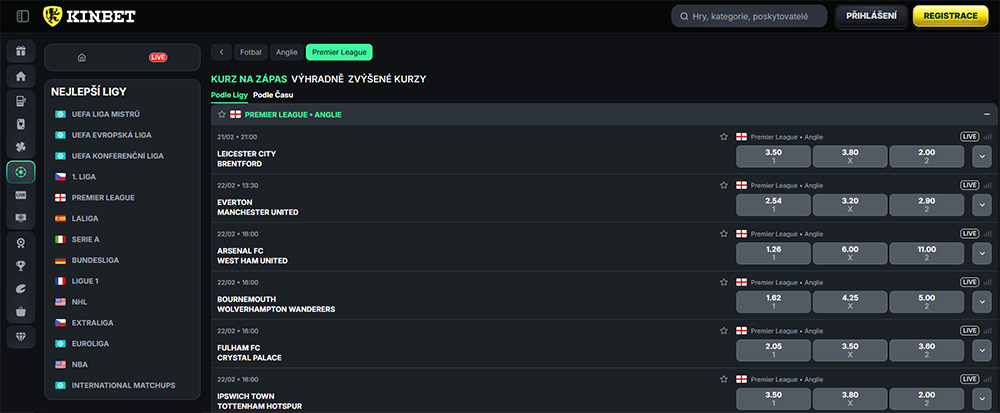This screenshot has width=1000, height=413.
Task: Select the Fotbal breadcrumb
Action: click(x=251, y=52)
